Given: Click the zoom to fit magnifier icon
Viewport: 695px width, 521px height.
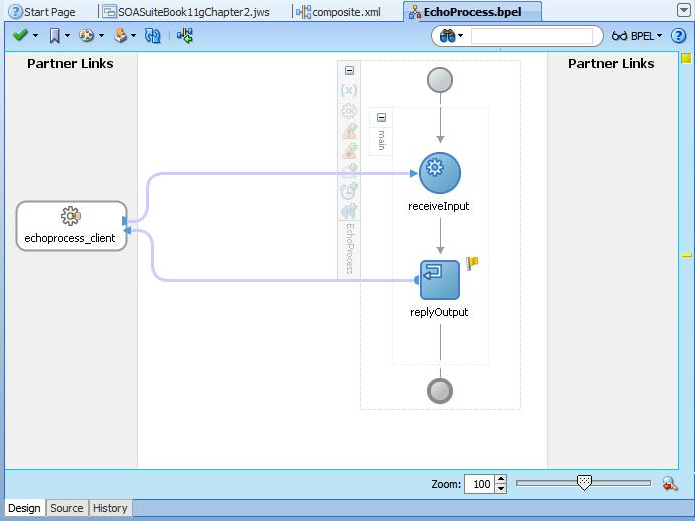Looking at the screenshot, I should click(670, 484).
